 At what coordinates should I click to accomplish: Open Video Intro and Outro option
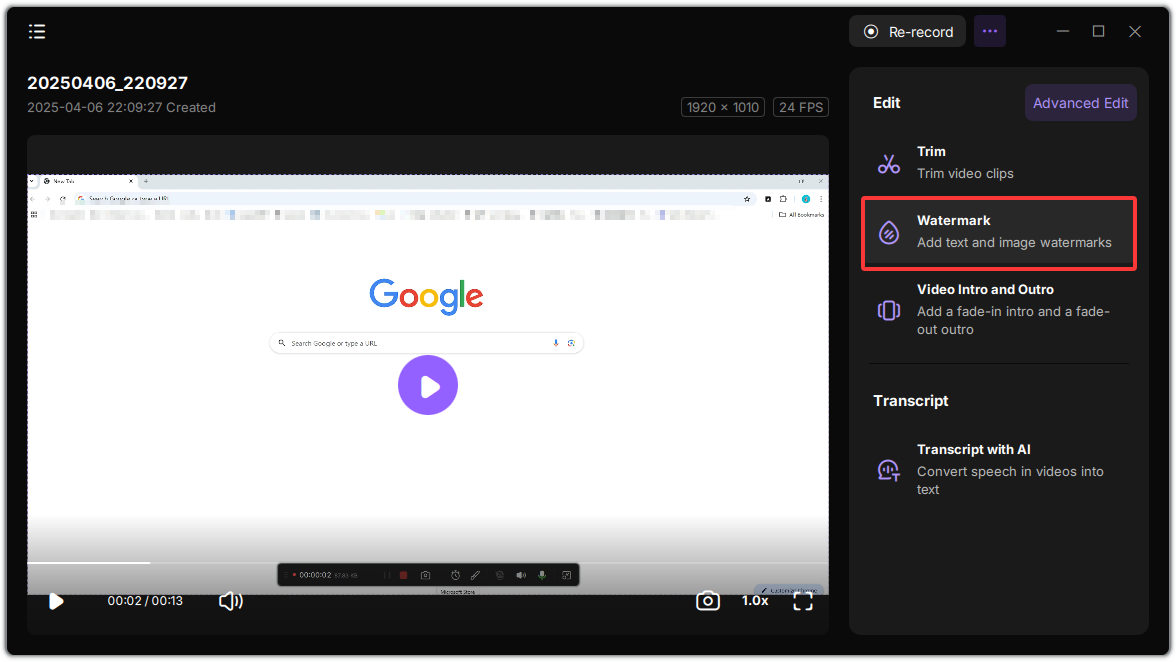point(998,310)
